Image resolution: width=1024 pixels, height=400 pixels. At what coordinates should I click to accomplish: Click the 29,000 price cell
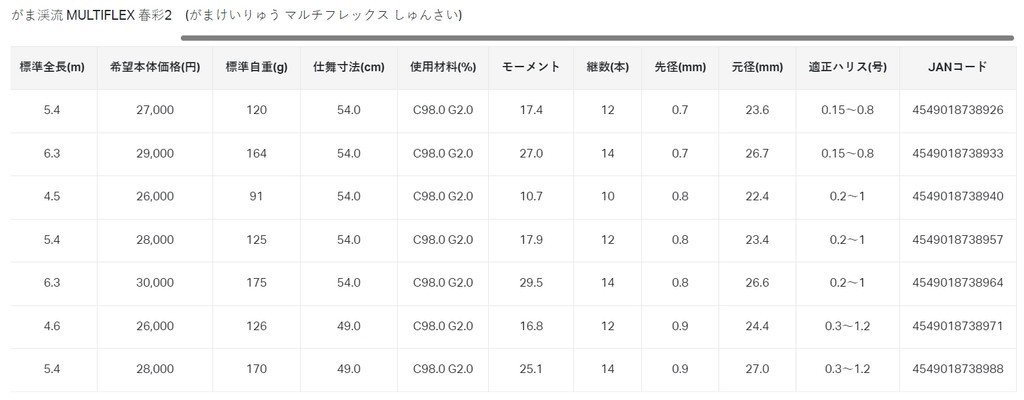[x=155, y=153]
